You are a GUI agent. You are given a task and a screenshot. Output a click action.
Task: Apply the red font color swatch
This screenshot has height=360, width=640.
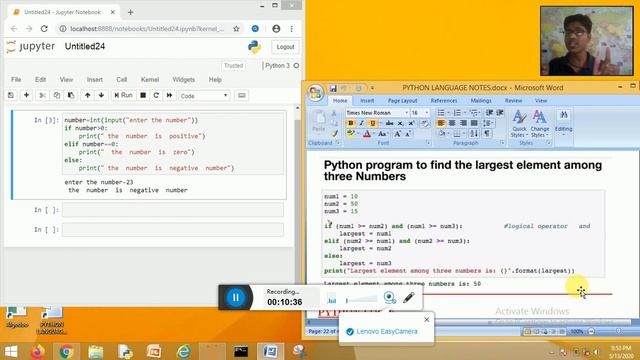(367, 134)
